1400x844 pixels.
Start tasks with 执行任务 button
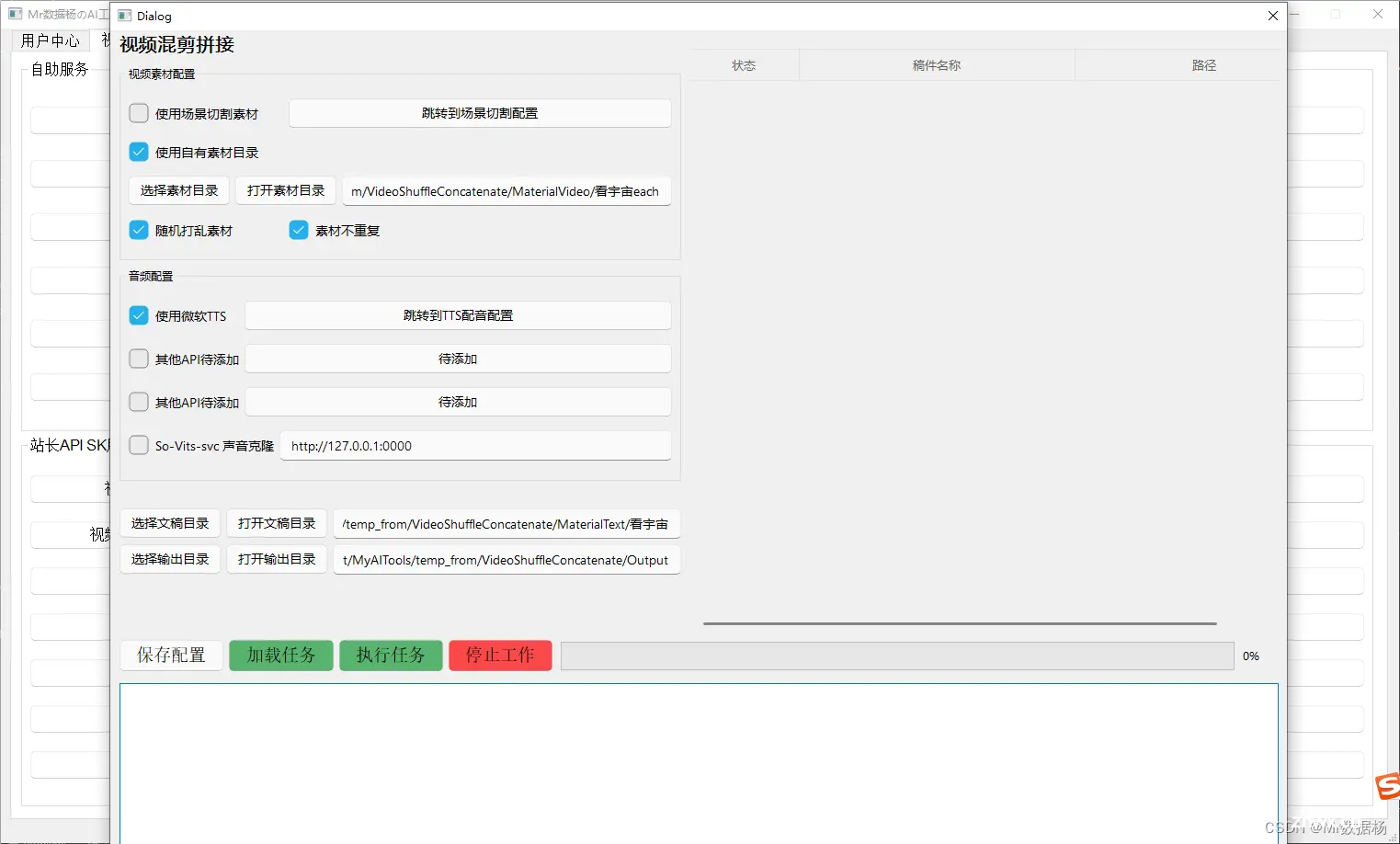[391, 656]
